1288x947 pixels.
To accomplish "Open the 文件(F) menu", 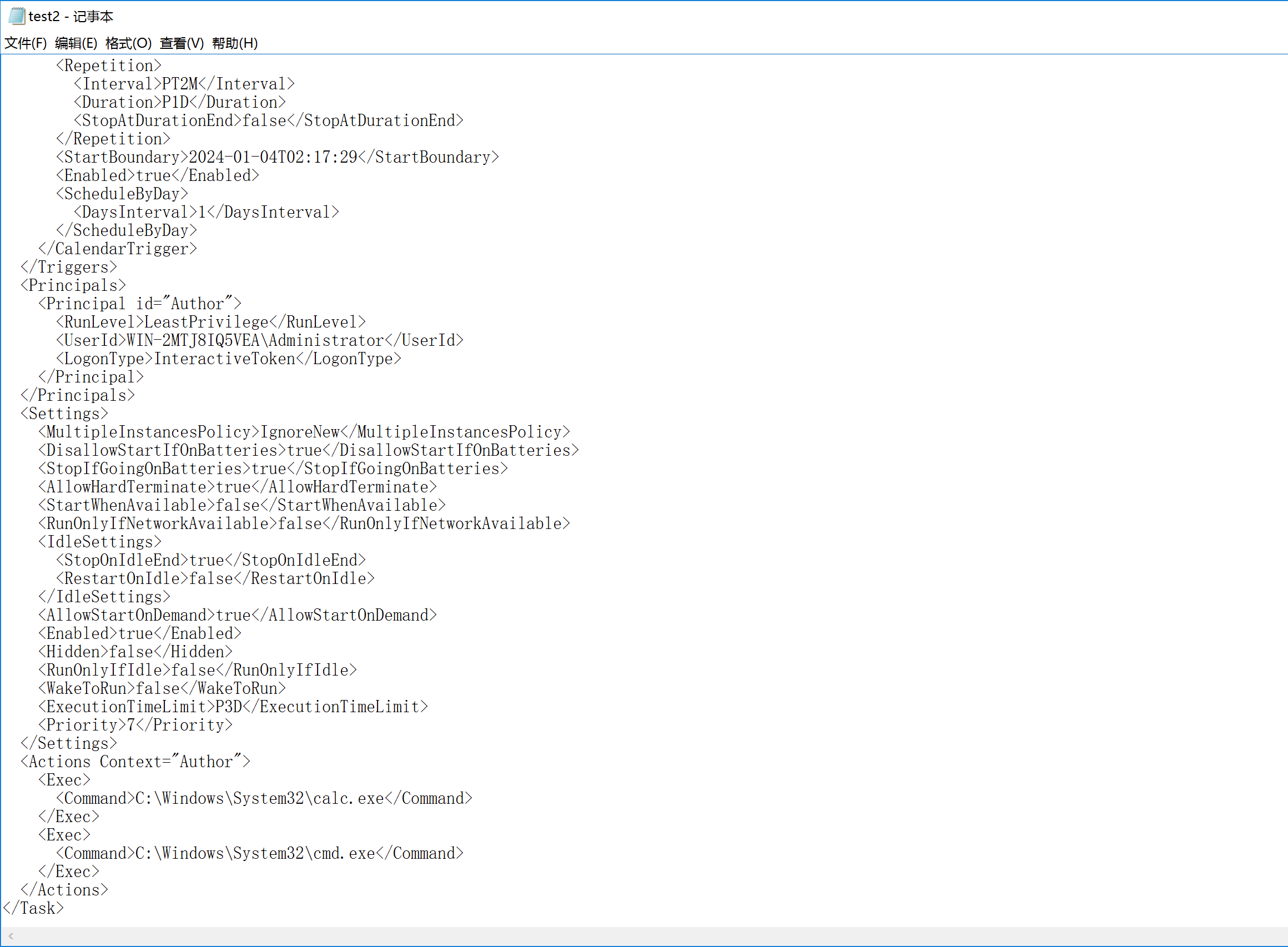I will [25, 43].
